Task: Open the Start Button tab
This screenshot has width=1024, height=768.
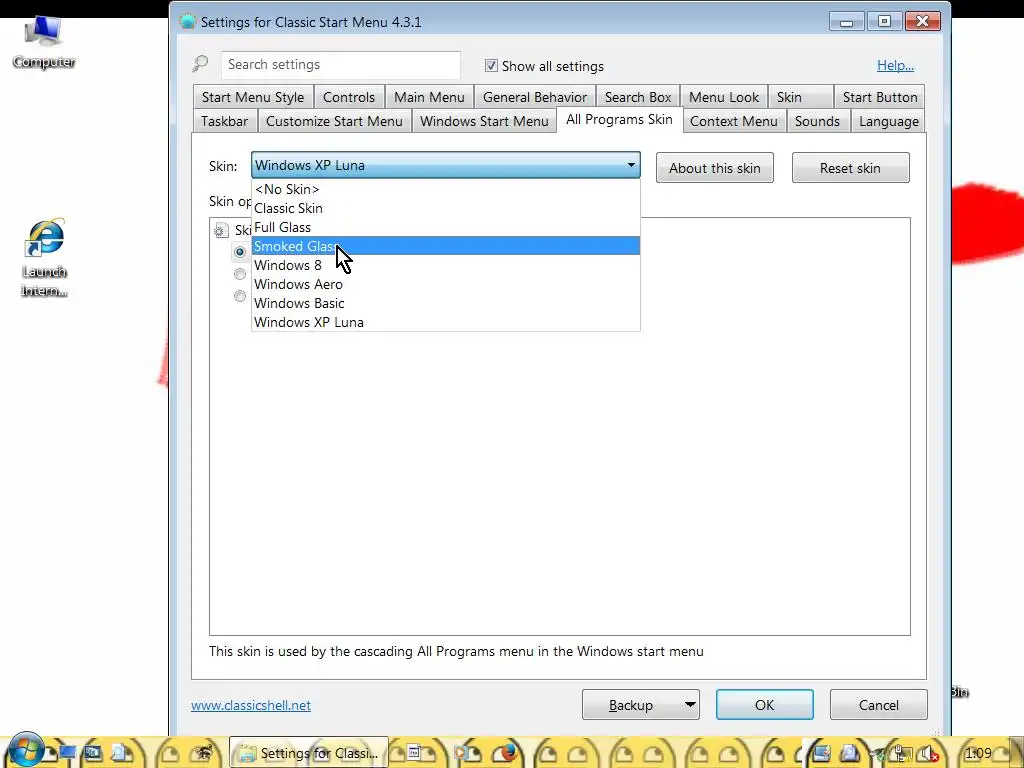Action: (880, 97)
